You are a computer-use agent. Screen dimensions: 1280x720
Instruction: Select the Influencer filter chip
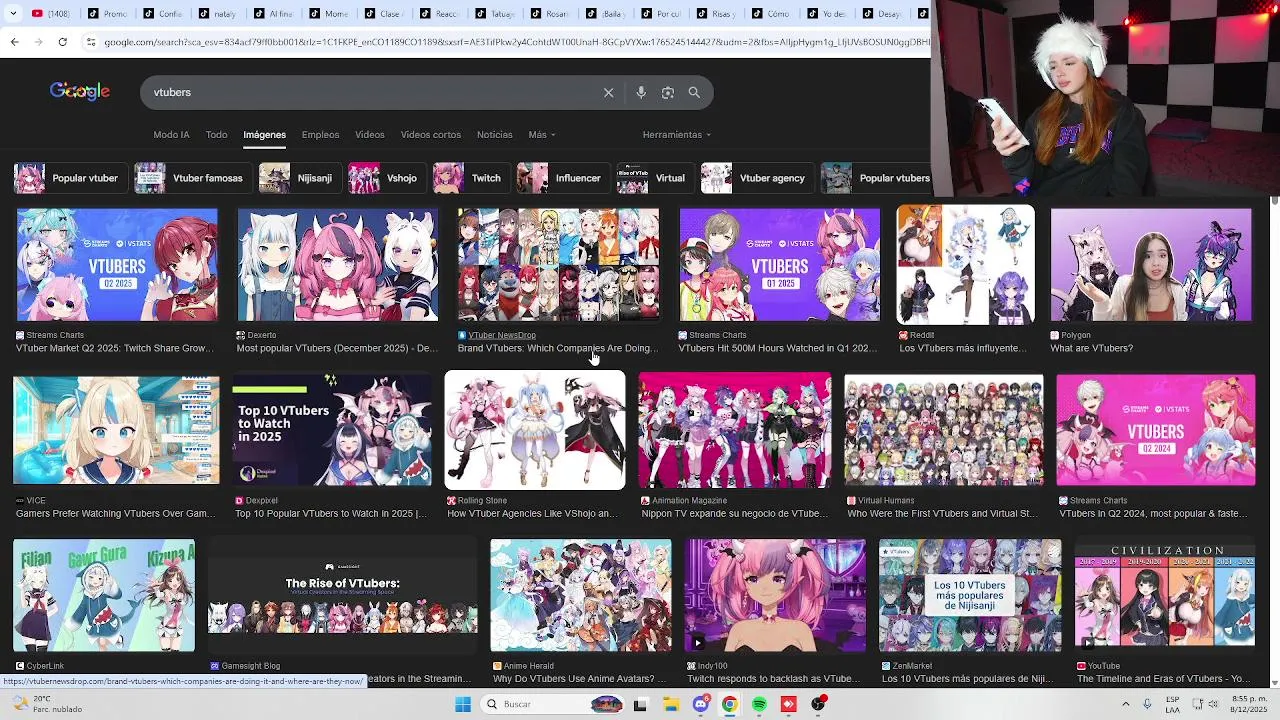(x=563, y=178)
